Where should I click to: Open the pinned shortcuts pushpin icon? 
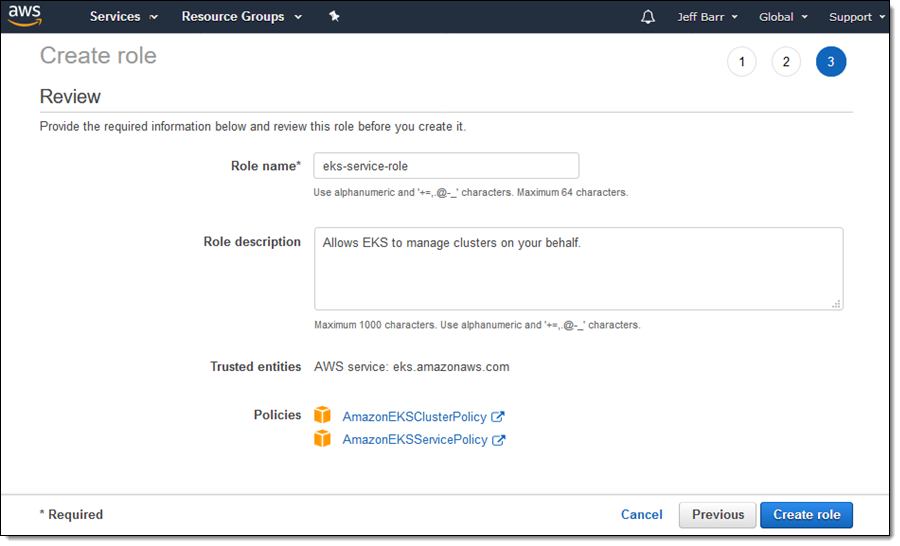point(334,17)
